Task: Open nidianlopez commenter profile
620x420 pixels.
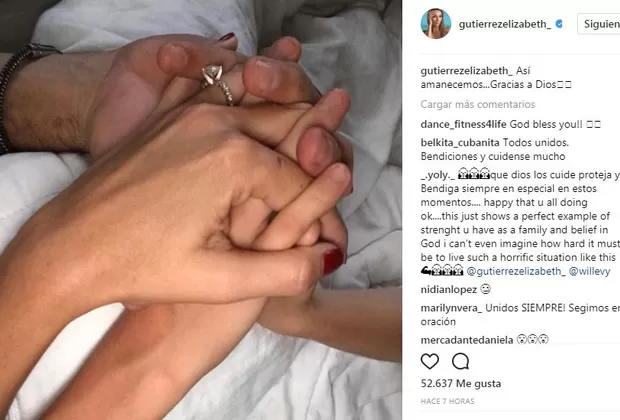Action: point(449,289)
